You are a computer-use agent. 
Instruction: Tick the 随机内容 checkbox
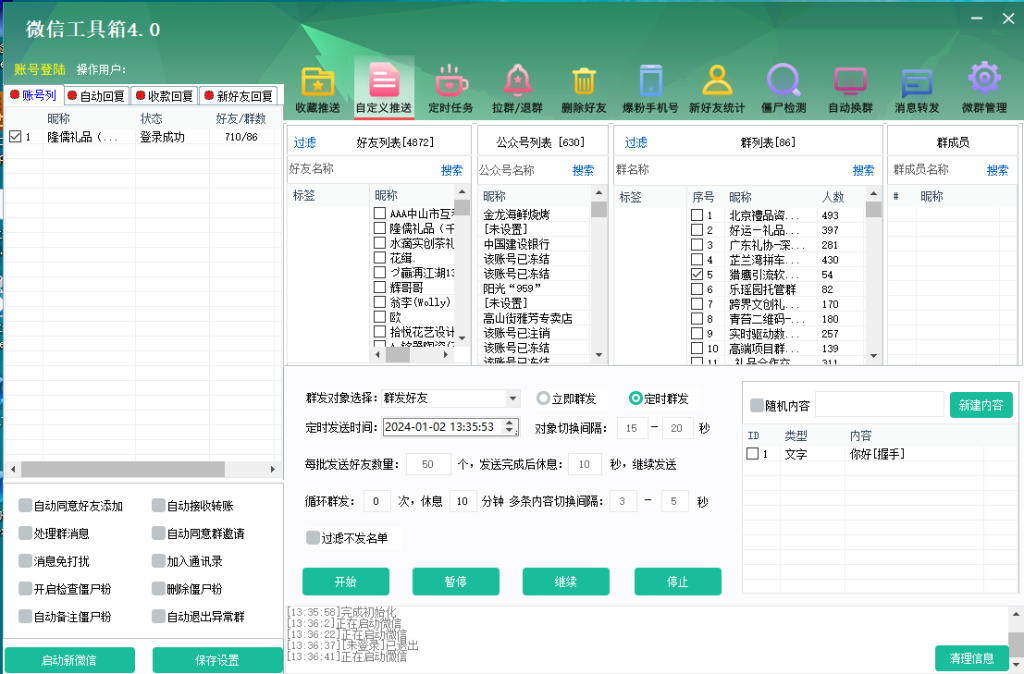click(757, 405)
